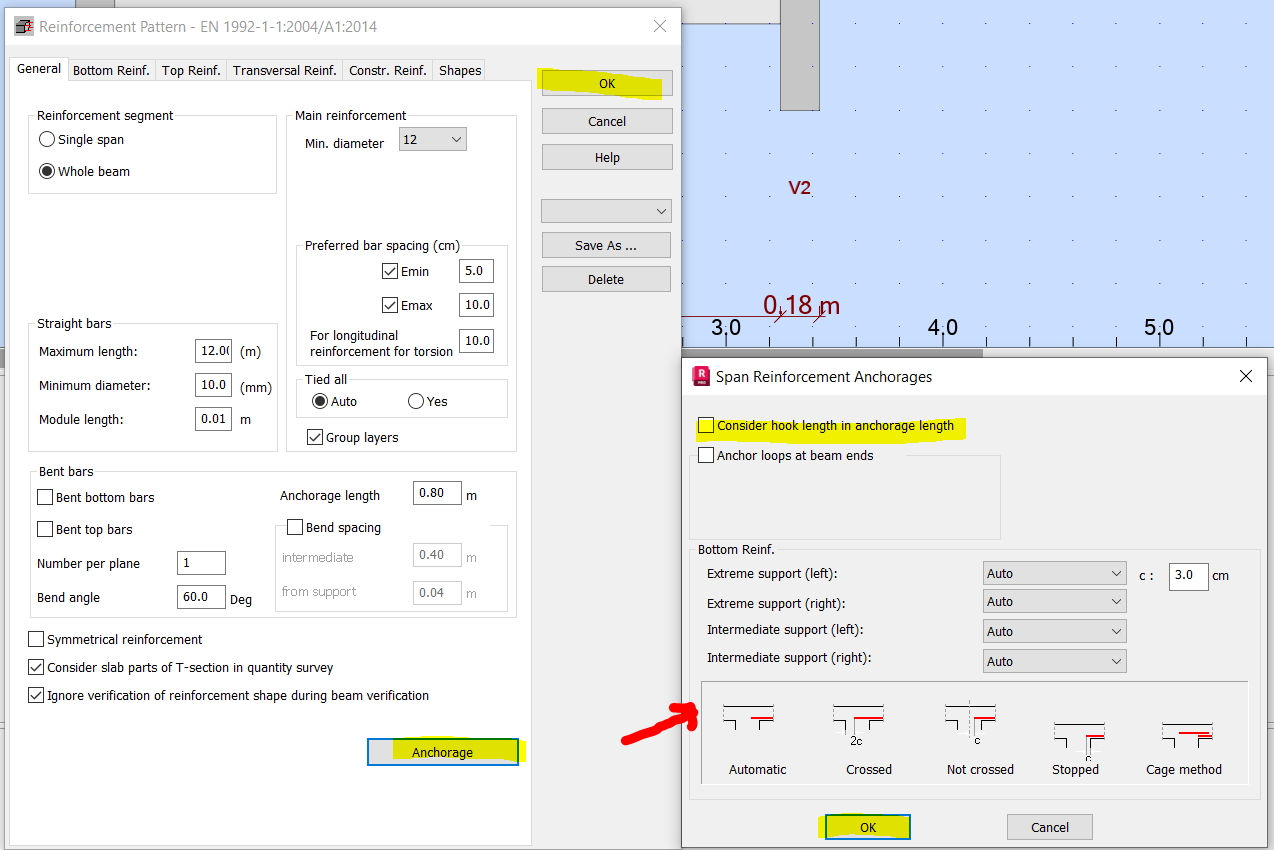Viewport: 1274px width, 850px height.
Task: Check the Bent bottom bars option
Action: tap(44, 497)
